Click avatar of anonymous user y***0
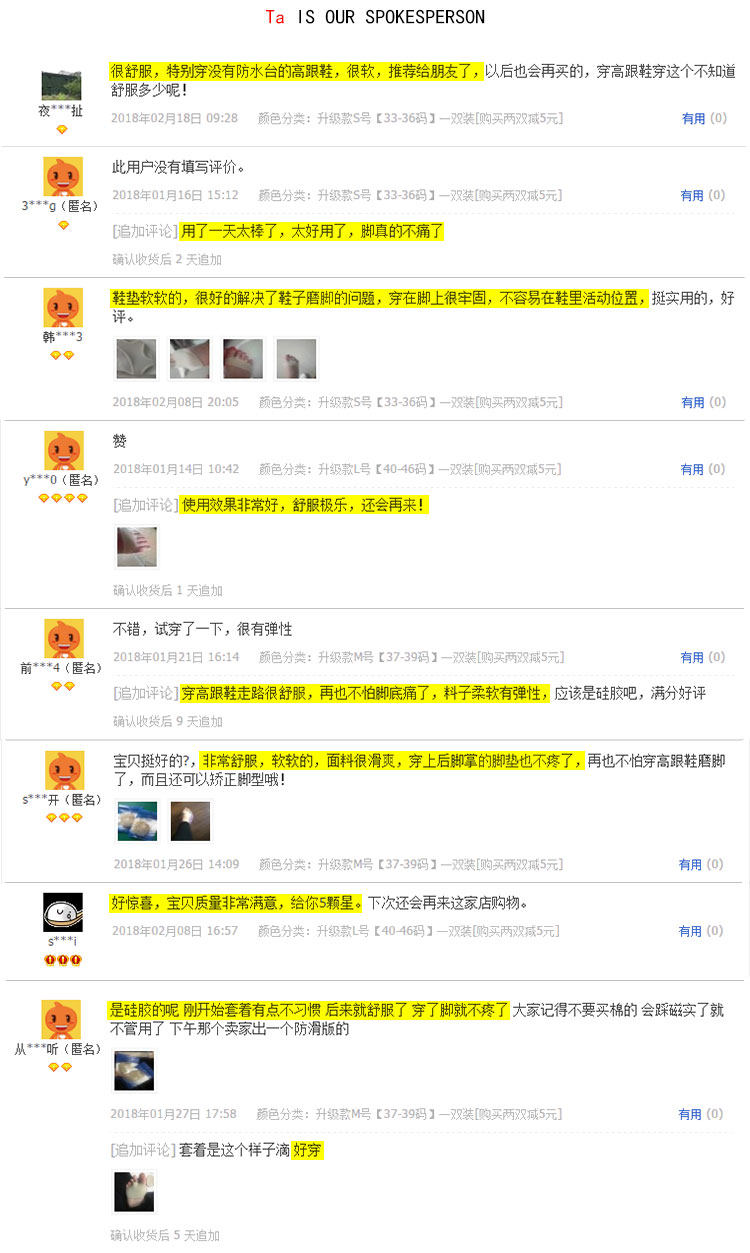 (63, 451)
